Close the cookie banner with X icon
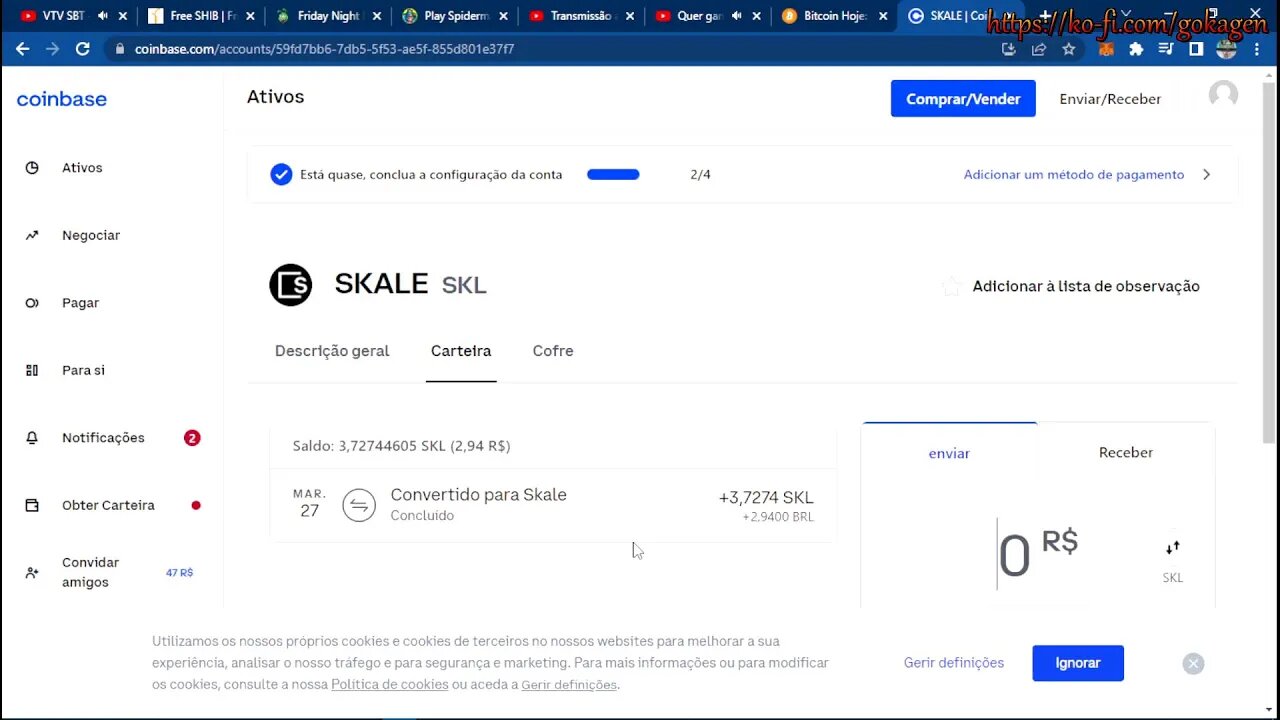Image resolution: width=1280 pixels, height=720 pixels. [x=1193, y=664]
